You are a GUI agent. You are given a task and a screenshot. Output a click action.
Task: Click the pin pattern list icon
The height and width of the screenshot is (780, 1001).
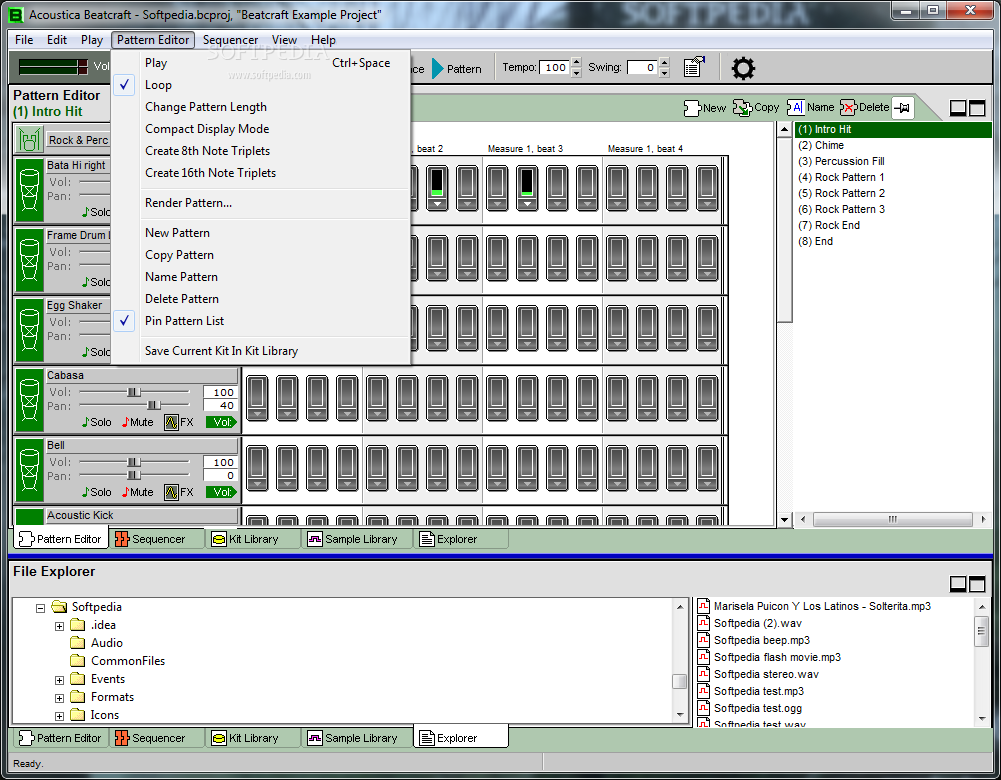[x=903, y=108]
